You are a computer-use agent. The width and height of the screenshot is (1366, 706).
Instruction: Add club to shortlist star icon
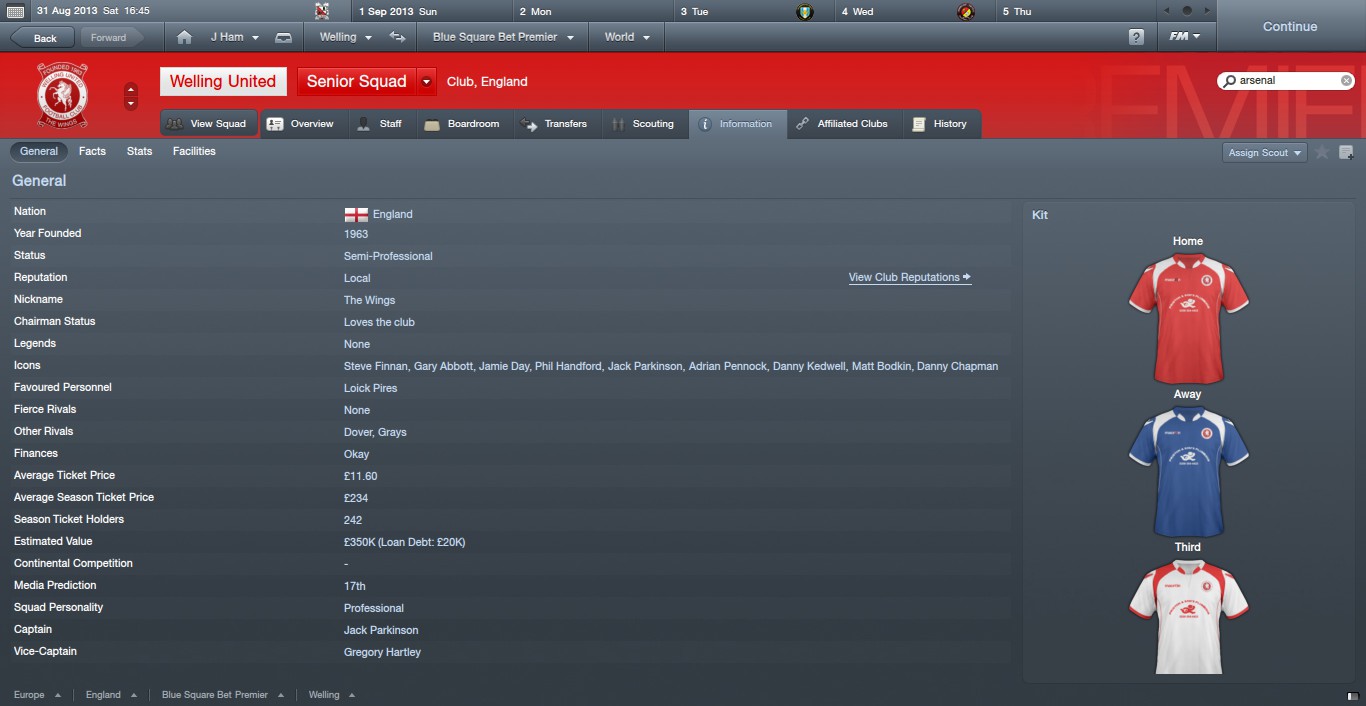(1322, 152)
